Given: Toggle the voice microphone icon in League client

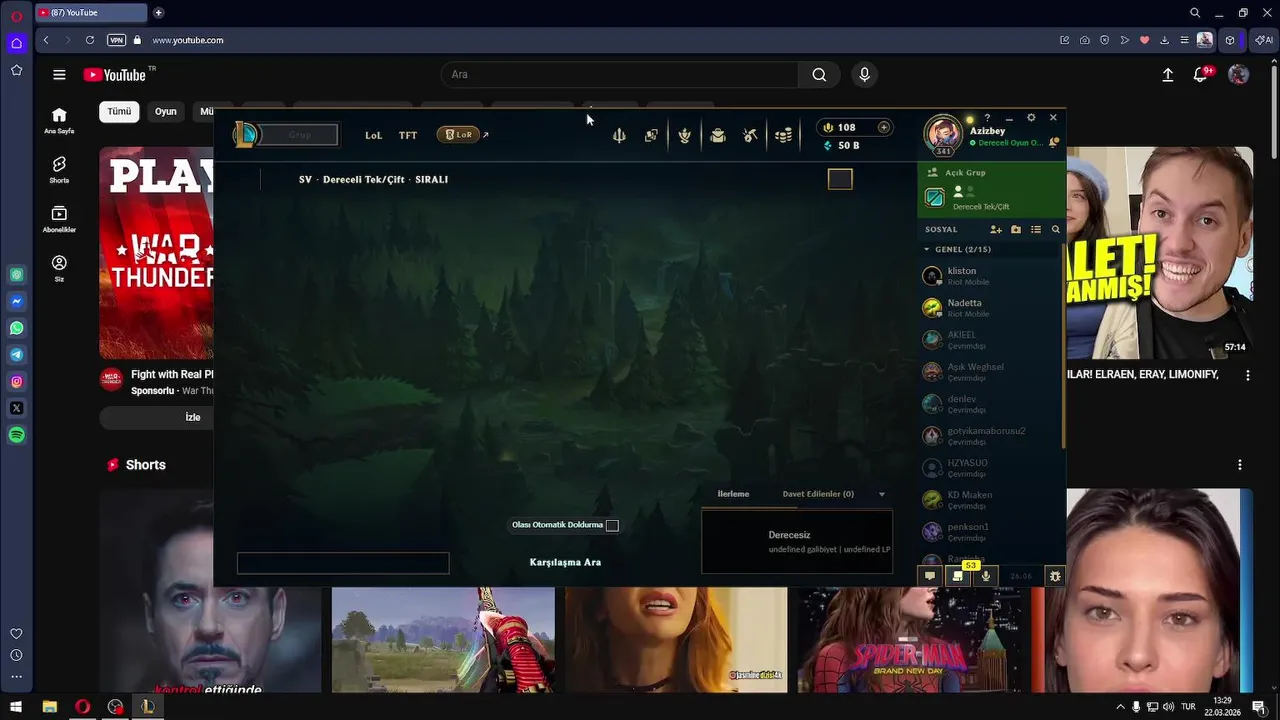Looking at the screenshot, I should [x=985, y=576].
